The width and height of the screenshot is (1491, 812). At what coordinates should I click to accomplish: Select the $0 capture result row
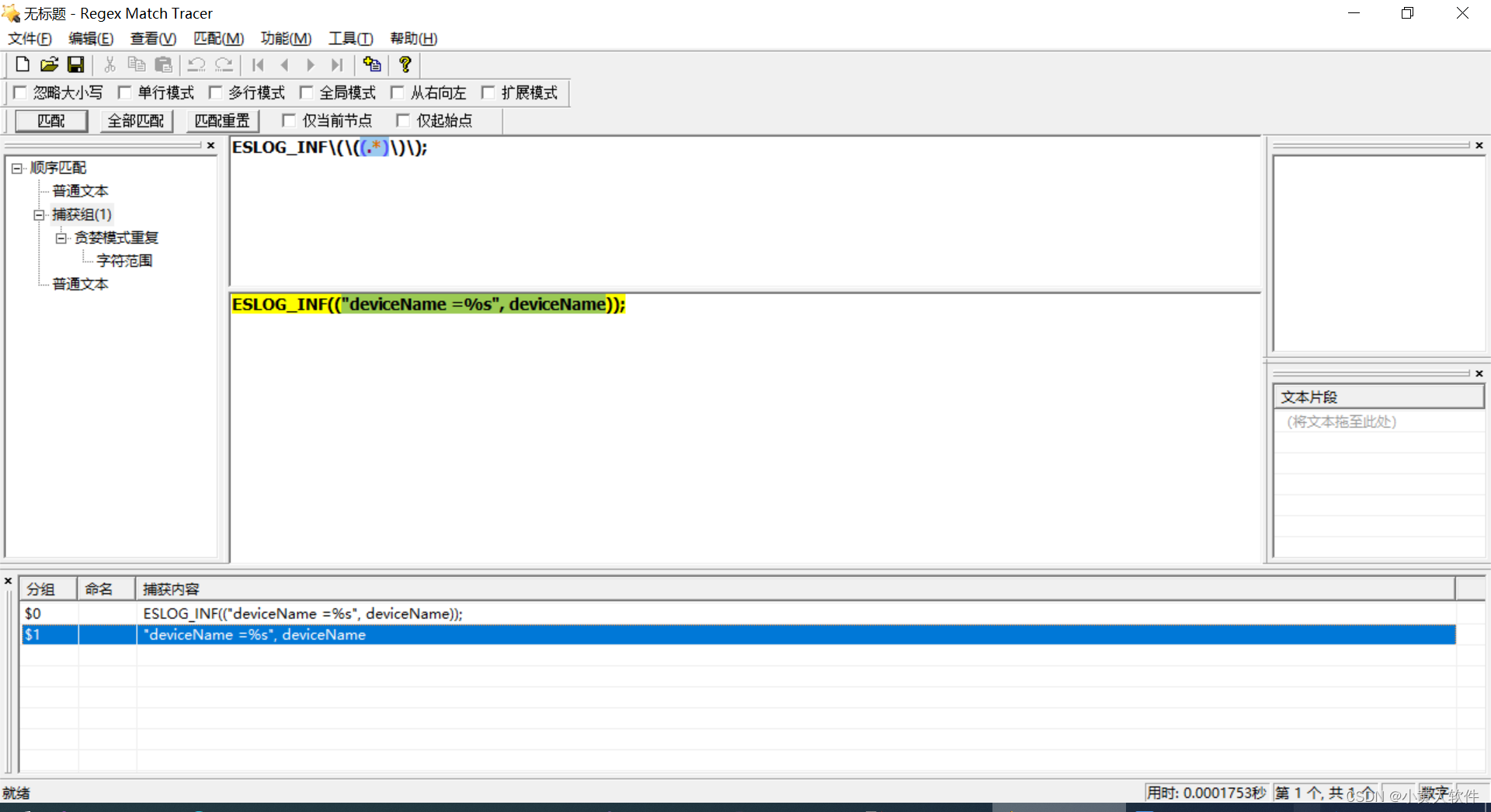(738, 613)
